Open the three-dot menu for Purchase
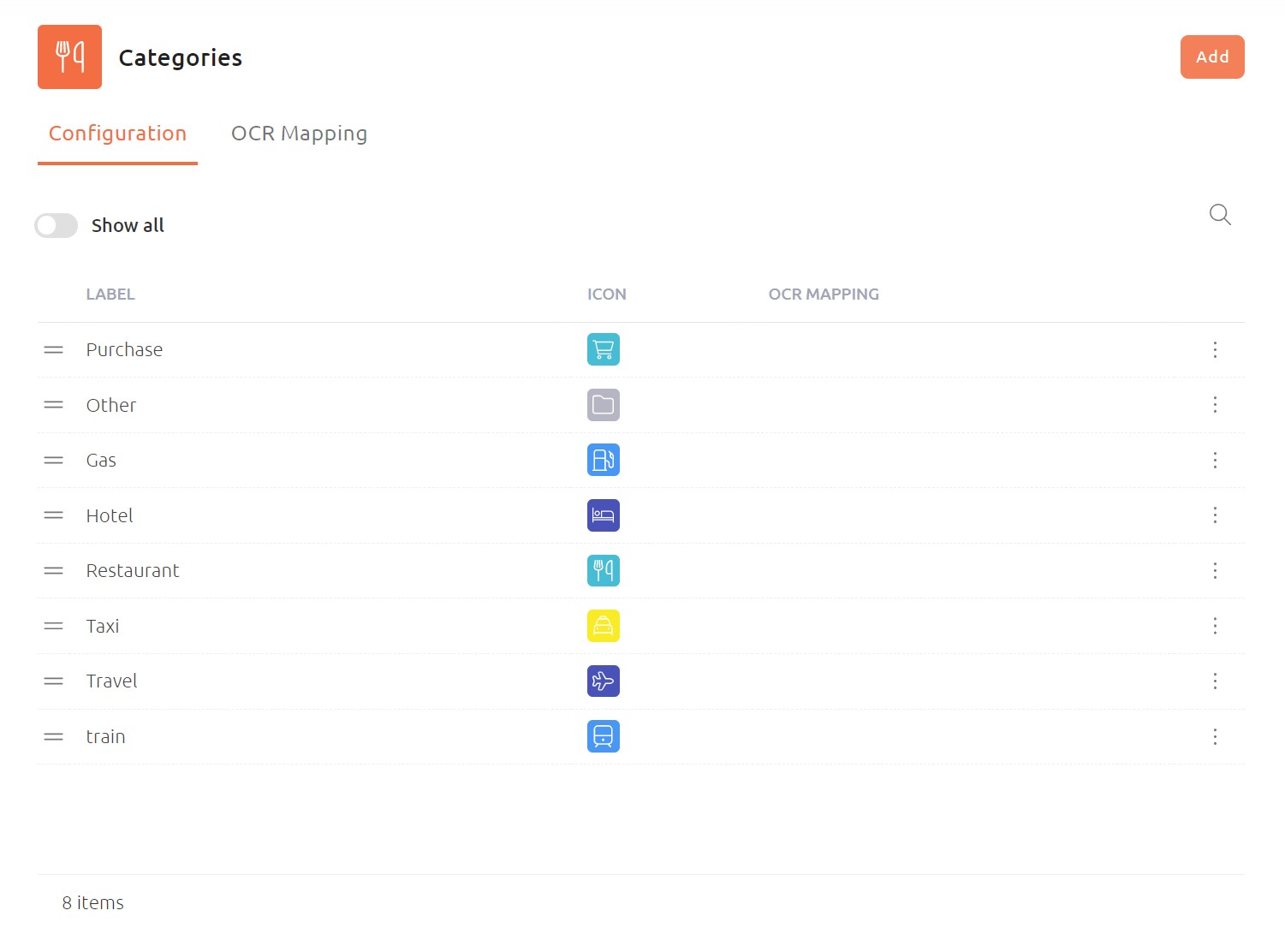The image size is (1285, 952). pyautogui.click(x=1215, y=349)
